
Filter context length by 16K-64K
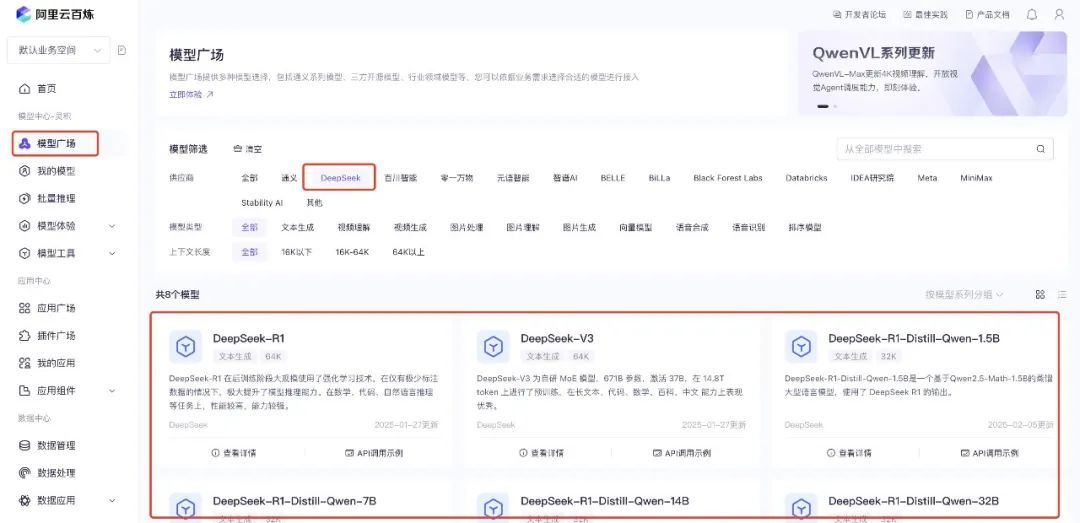click(x=352, y=252)
